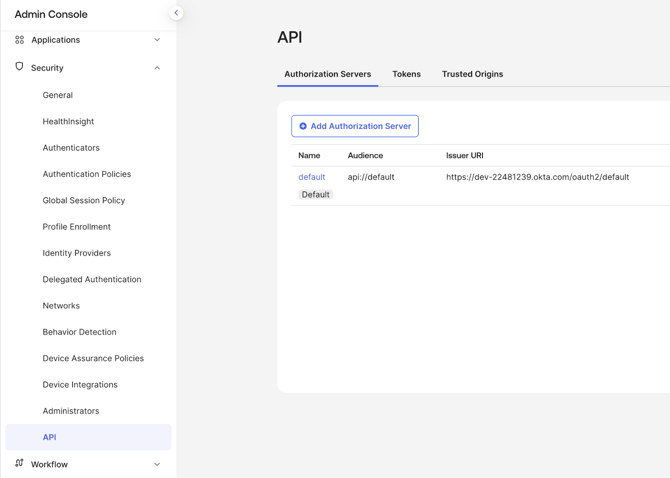Open the default authorization server link
This screenshot has height=478, width=670.
pyautogui.click(x=311, y=177)
